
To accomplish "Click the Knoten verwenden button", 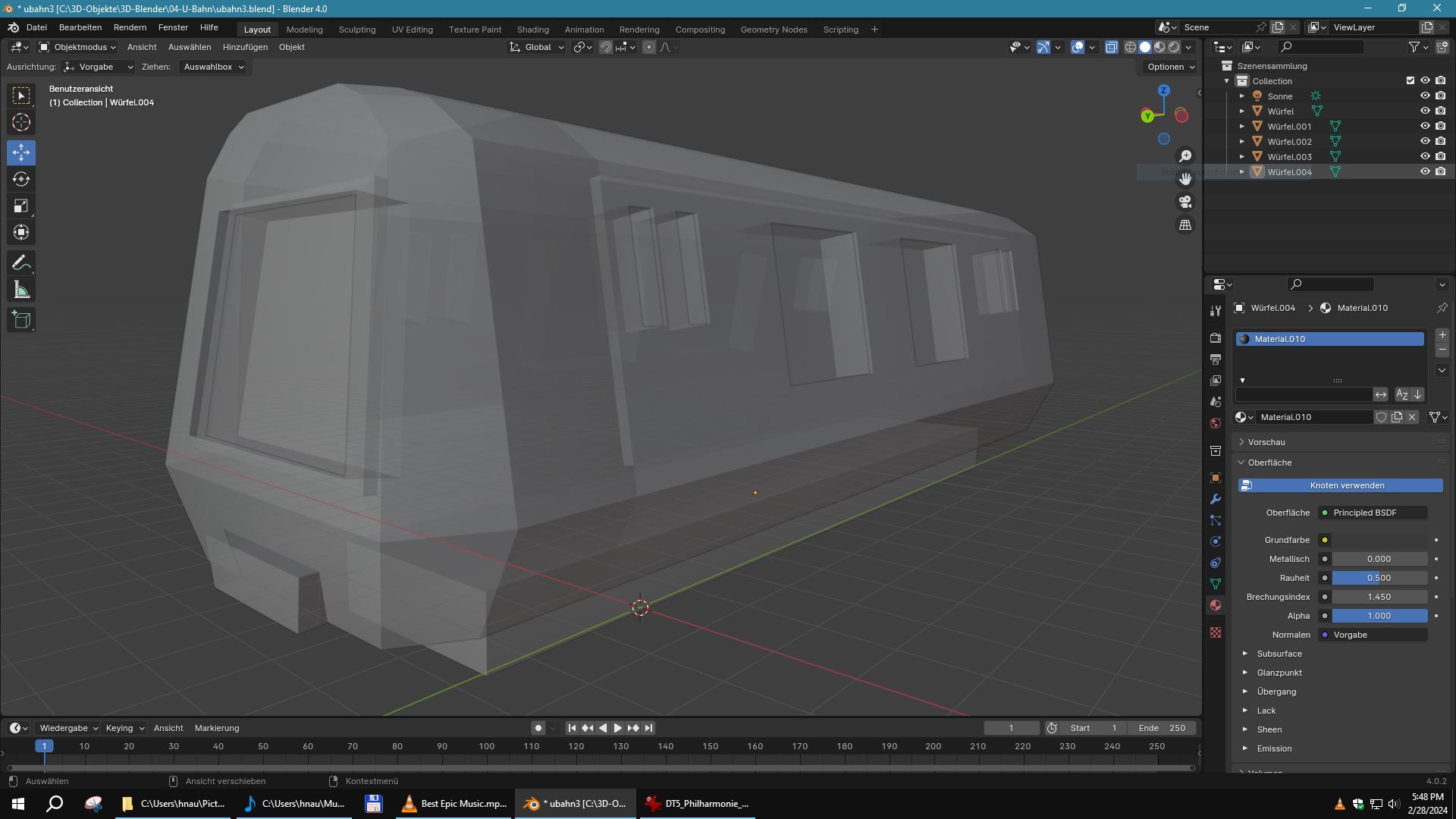I will [1341, 485].
